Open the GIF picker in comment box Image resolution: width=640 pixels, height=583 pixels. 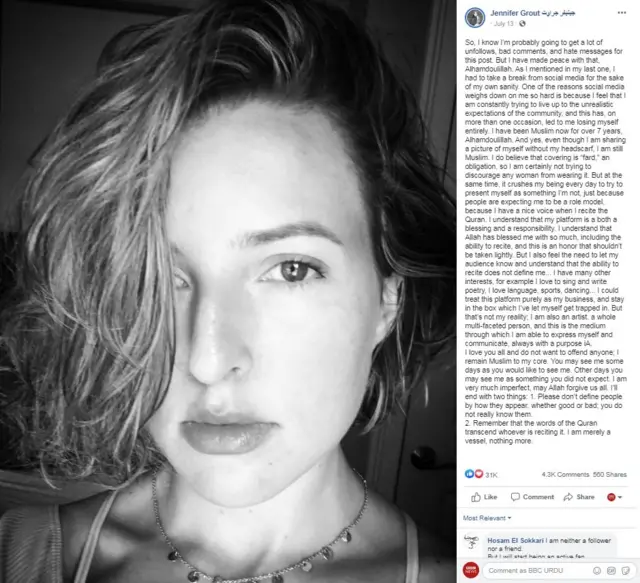click(611, 570)
